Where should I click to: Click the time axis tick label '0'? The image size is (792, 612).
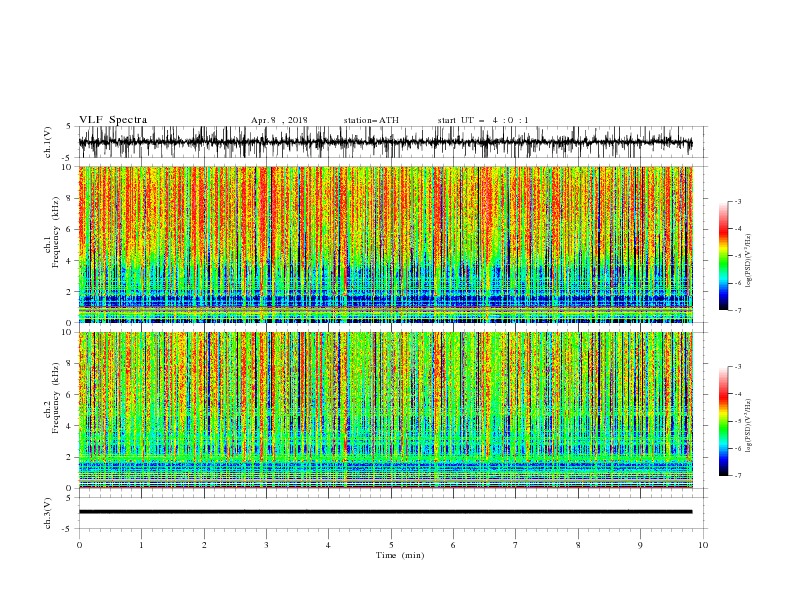(x=79, y=545)
